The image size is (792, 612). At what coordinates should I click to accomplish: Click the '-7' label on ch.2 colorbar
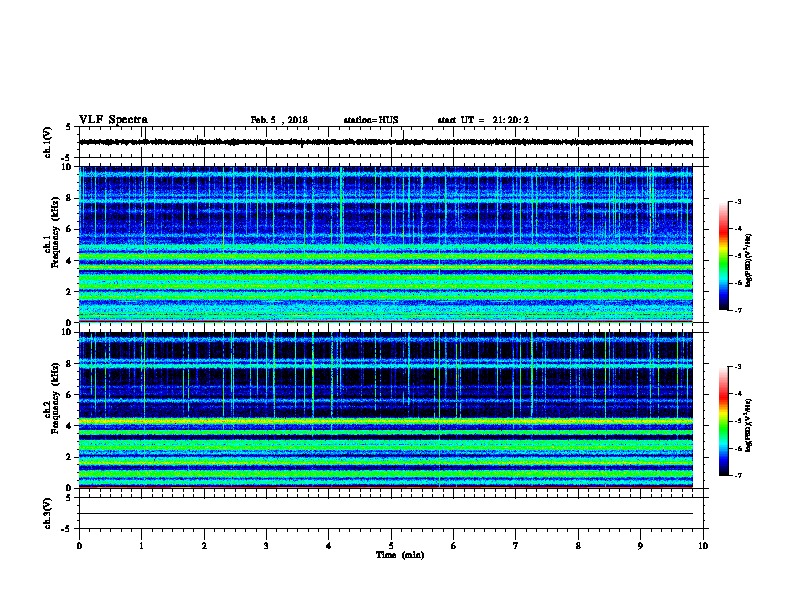(737, 476)
